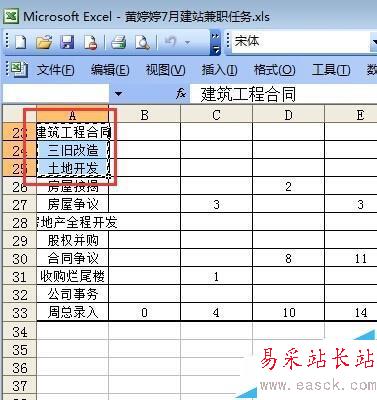Click cell containing 土地开发
377x400 pixels.
click(72, 168)
